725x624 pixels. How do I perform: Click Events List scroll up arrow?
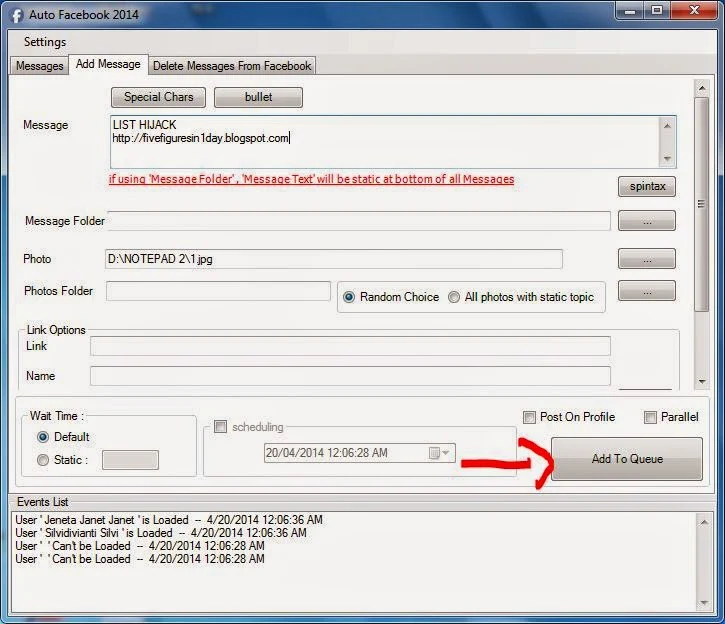[704, 522]
